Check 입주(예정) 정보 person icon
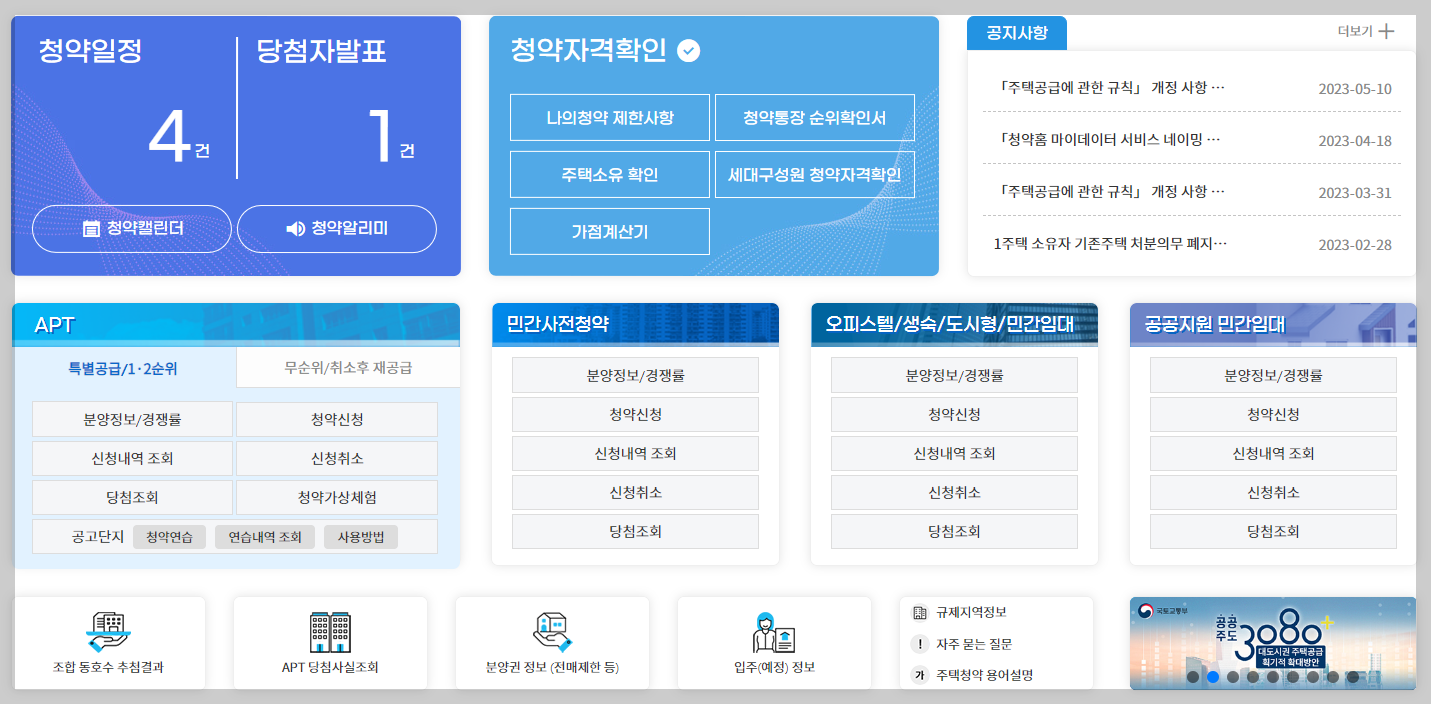Viewport: 1431px width, 704px height. (774, 643)
